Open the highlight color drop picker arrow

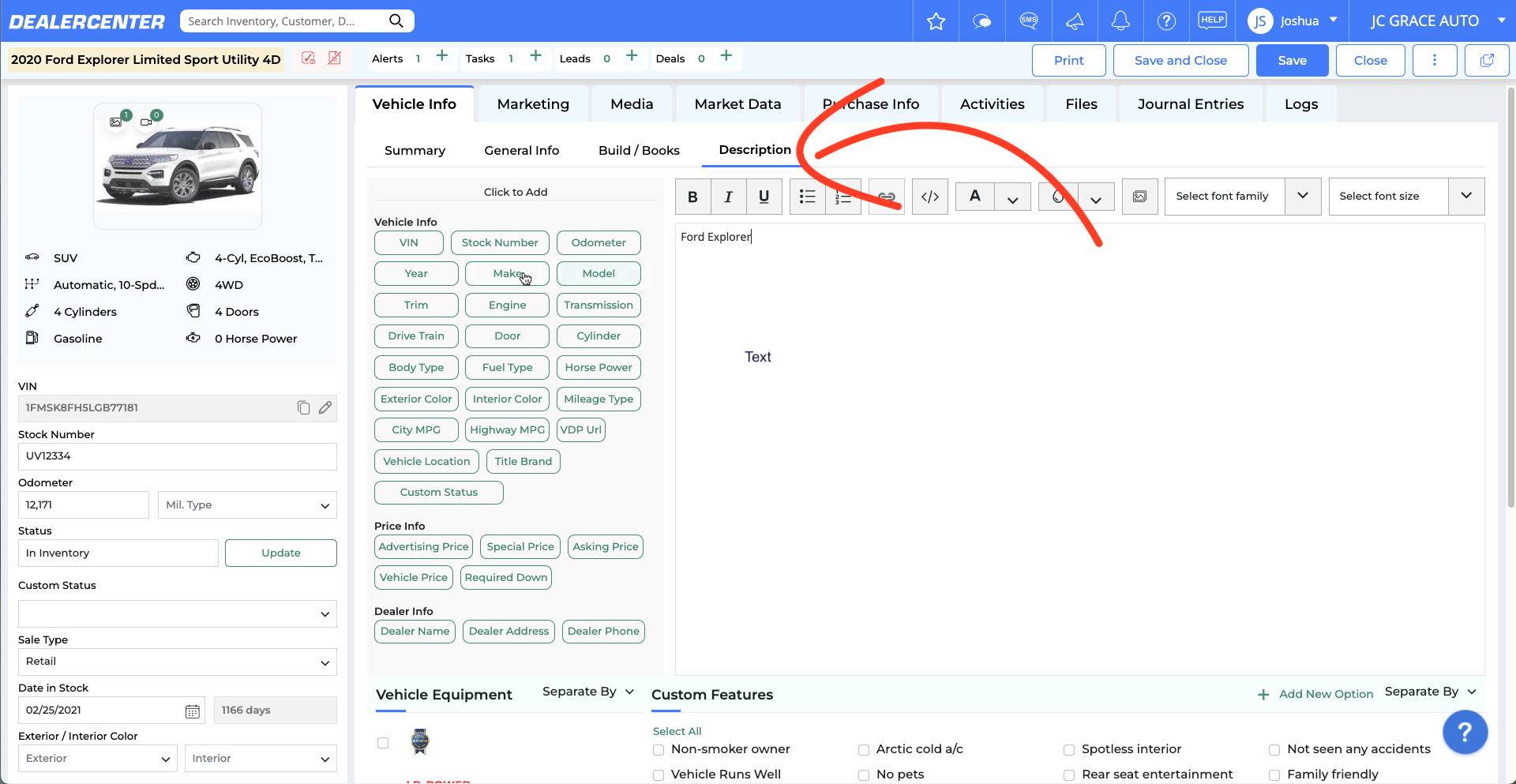[x=1096, y=198]
